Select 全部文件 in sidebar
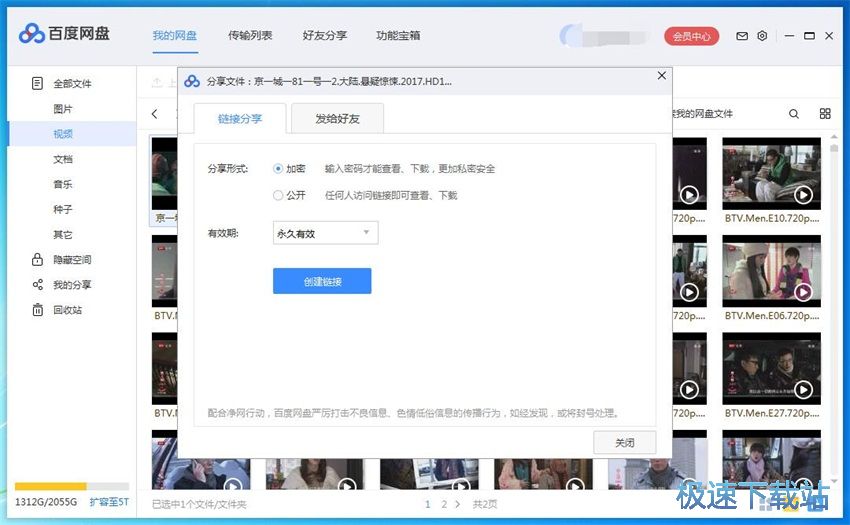Viewport: 850px width, 525px height. [x=72, y=84]
